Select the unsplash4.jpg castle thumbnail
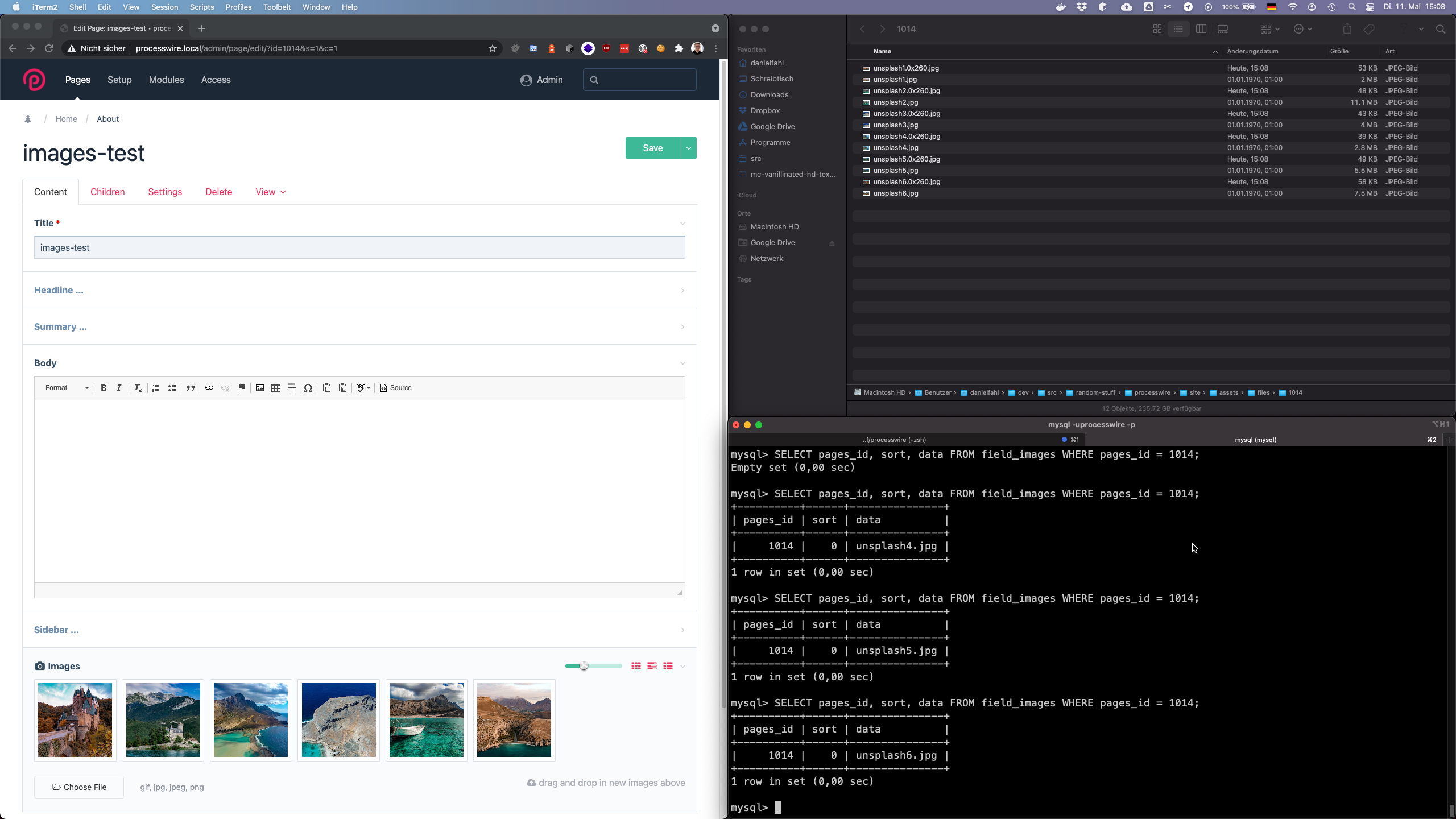Image resolution: width=1456 pixels, height=819 pixels. 75,719
